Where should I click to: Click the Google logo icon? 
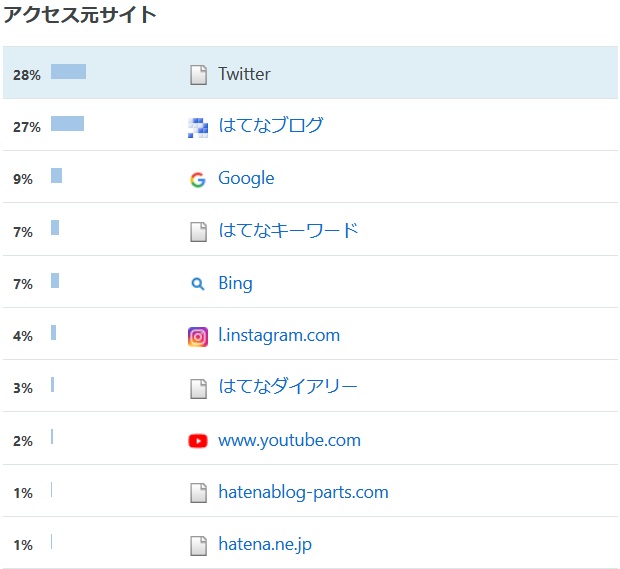pos(198,180)
